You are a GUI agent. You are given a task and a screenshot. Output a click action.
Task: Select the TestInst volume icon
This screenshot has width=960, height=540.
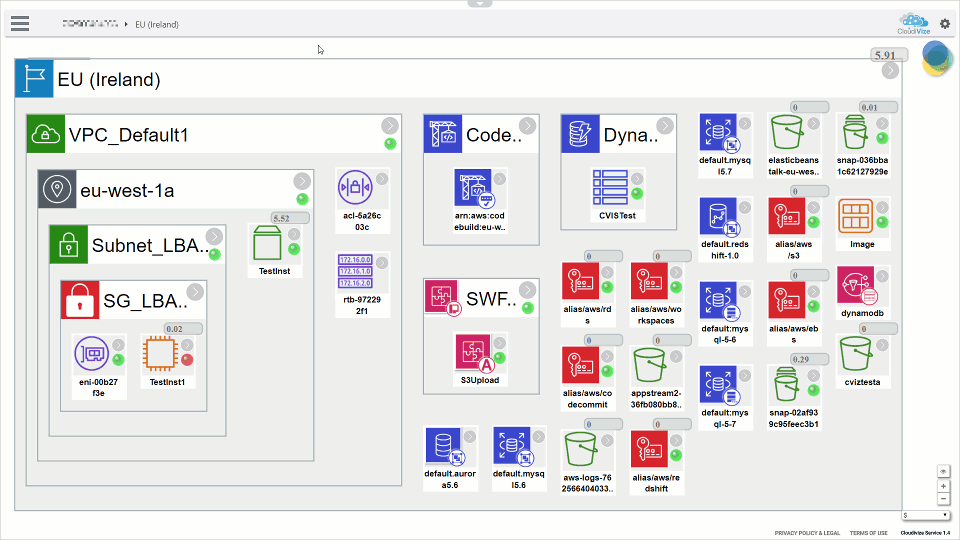[267, 243]
